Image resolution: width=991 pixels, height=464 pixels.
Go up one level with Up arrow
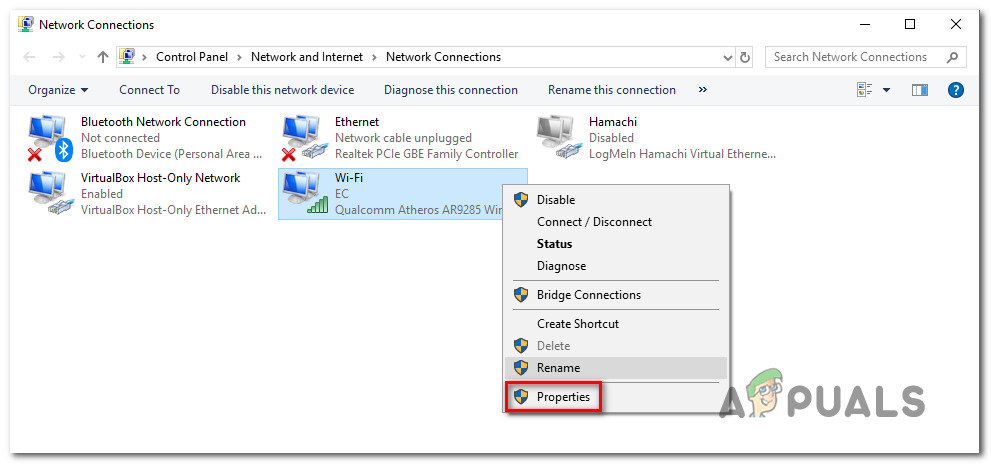[102, 57]
